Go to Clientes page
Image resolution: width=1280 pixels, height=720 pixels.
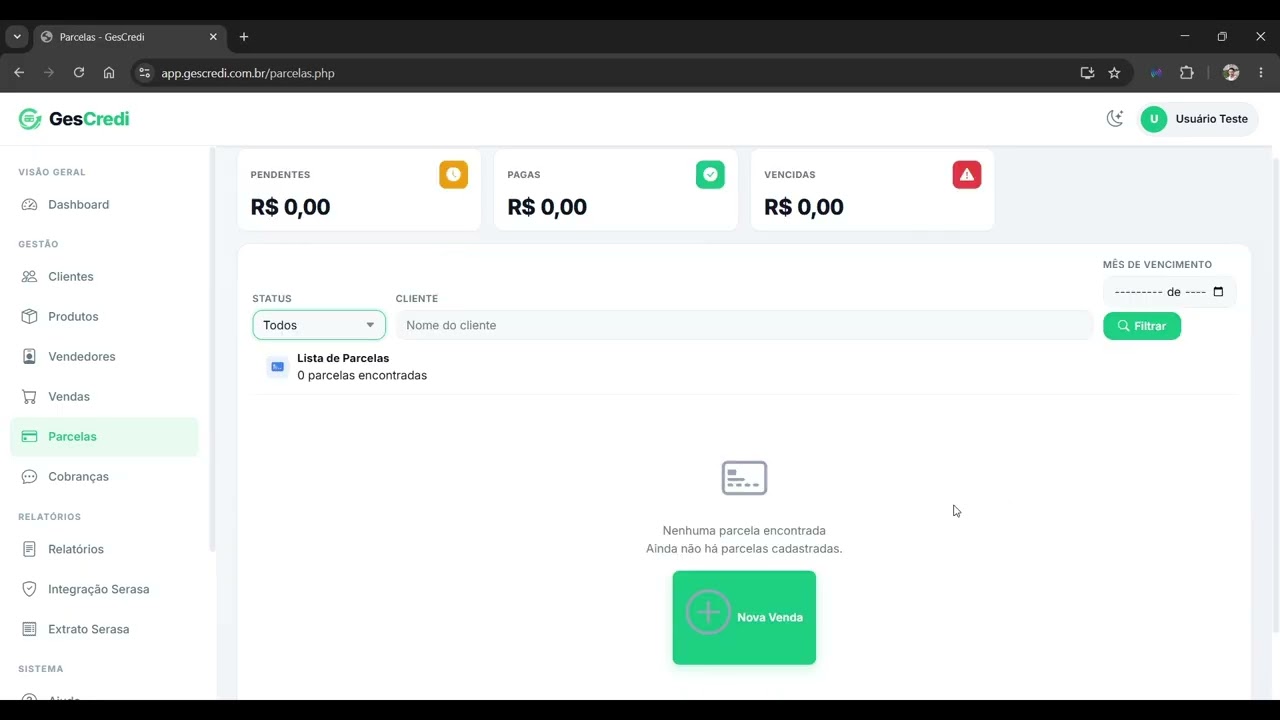[x=104, y=277]
